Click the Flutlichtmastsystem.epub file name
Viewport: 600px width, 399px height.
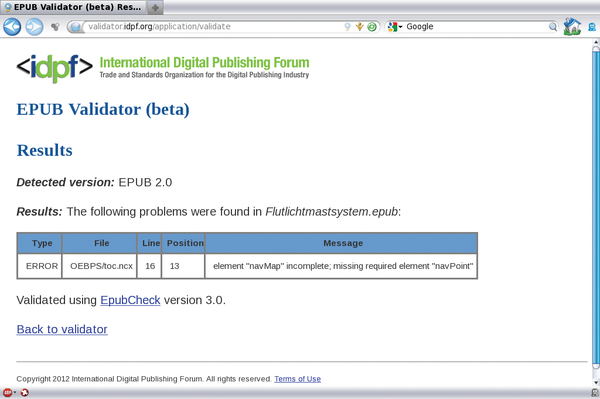point(332,212)
